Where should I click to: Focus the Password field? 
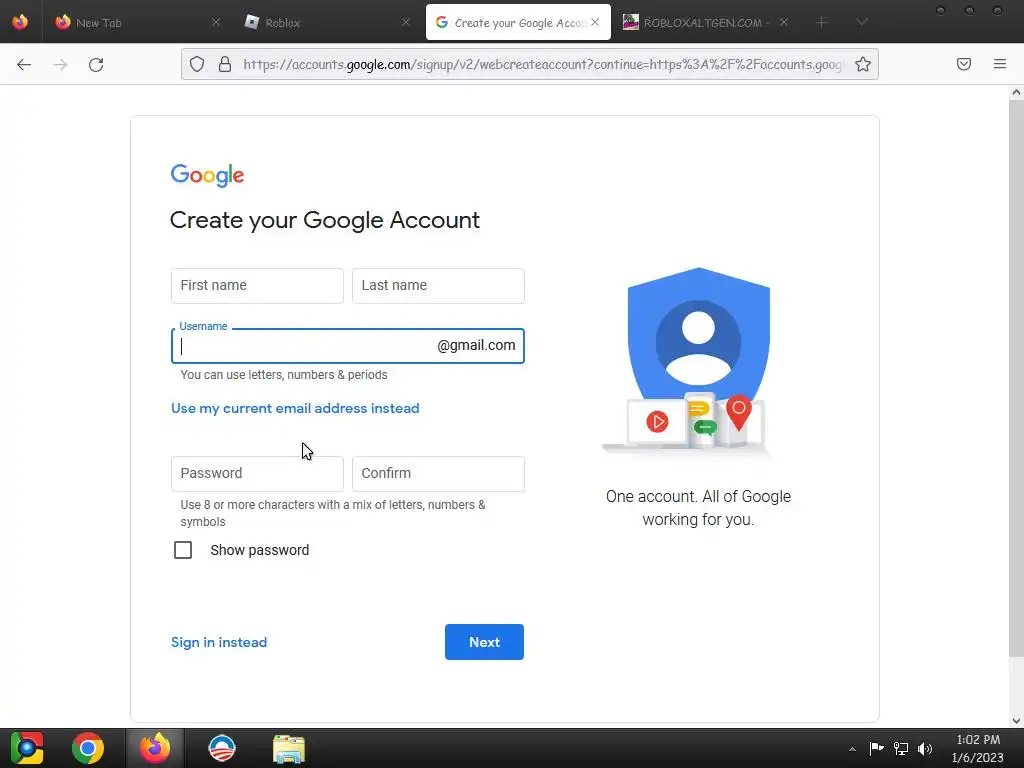pyautogui.click(x=257, y=473)
